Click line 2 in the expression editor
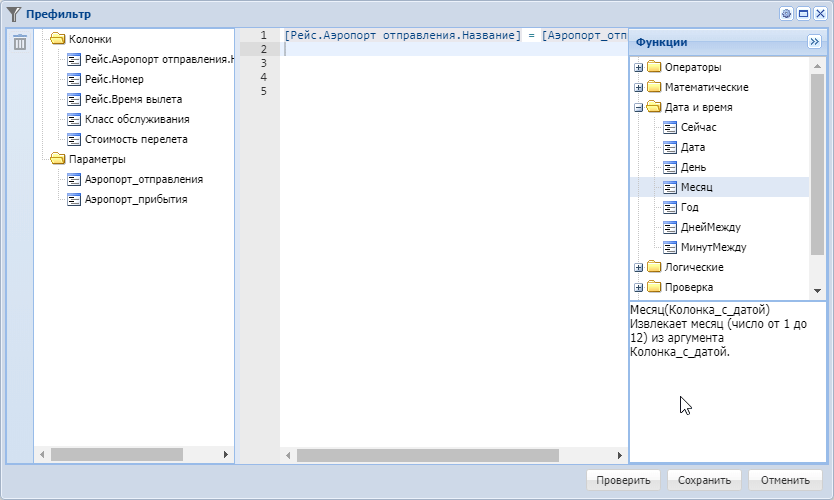834x500 pixels. tap(450, 49)
